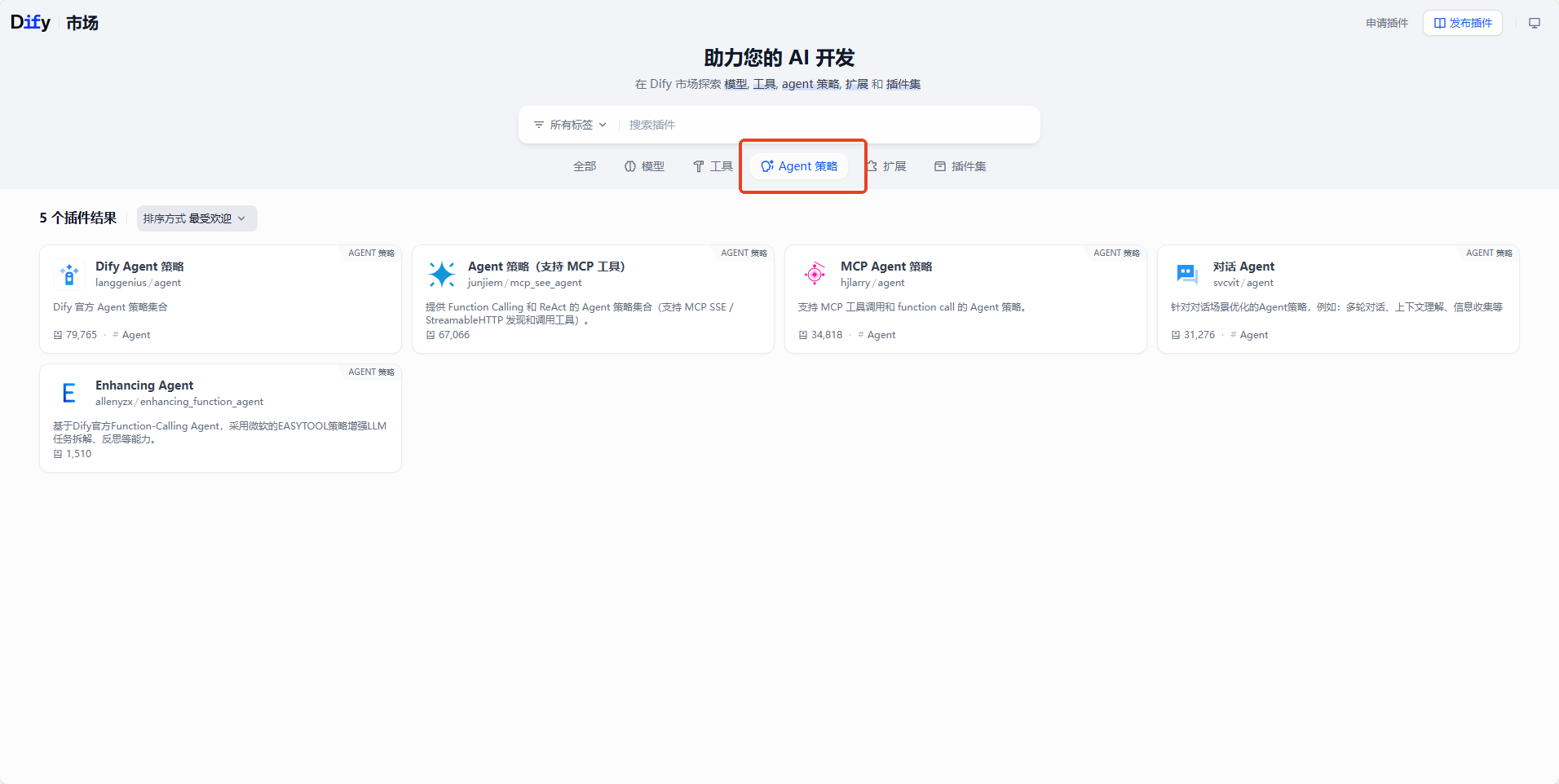Screen dimensions: 1559x784
Task: Click the Dify 官方 Agent 策略集合 description
Action: (110, 307)
